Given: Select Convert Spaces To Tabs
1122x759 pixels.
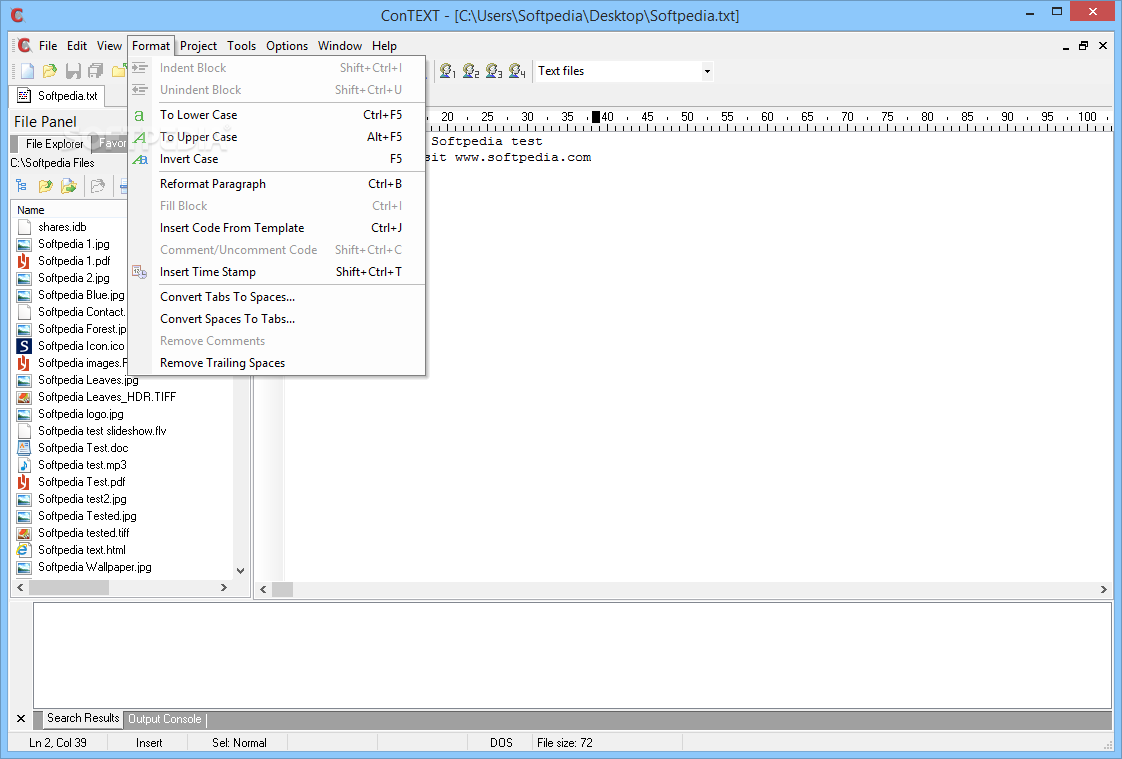Looking at the screenshot, I should click(x=277, y=319).
